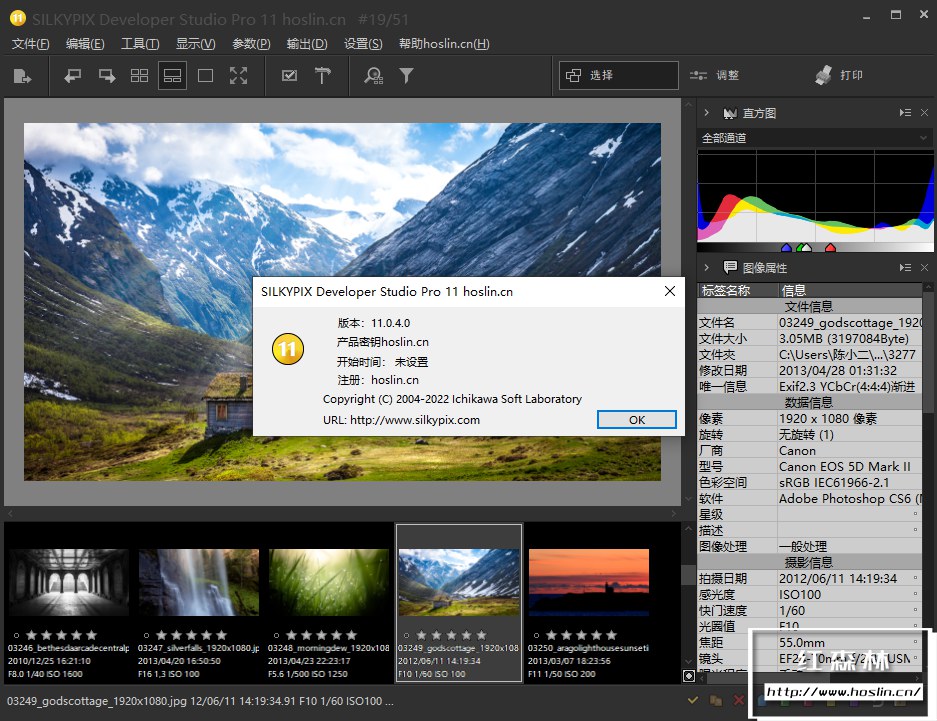Switch to thumbnail grid display mode
The image size is (937, 721).
[139, 76]
